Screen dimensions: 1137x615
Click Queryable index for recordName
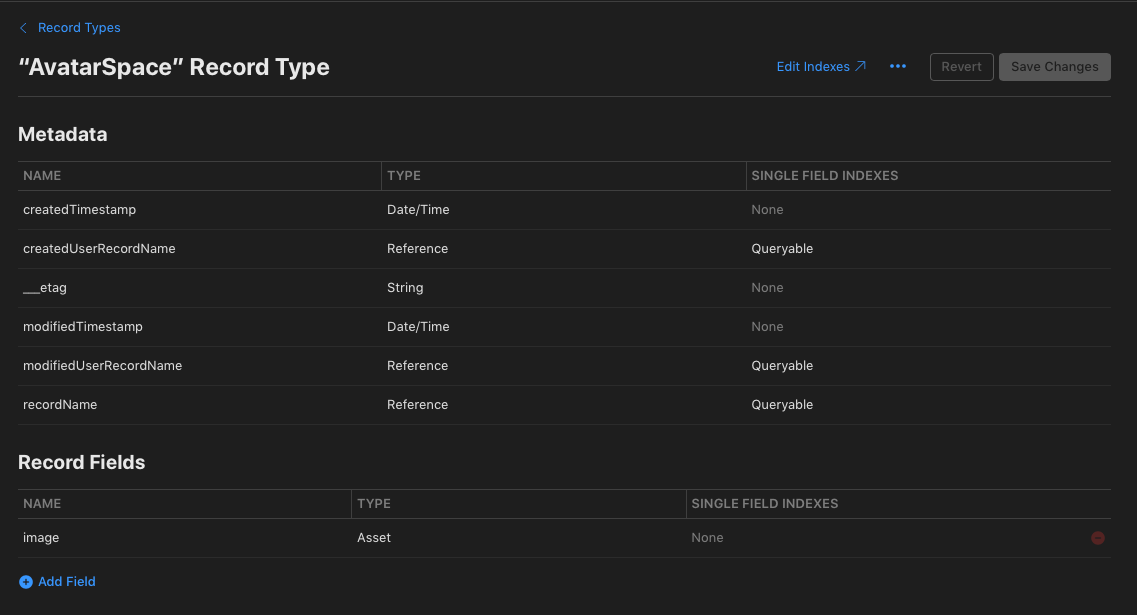[x=782, y=405]
